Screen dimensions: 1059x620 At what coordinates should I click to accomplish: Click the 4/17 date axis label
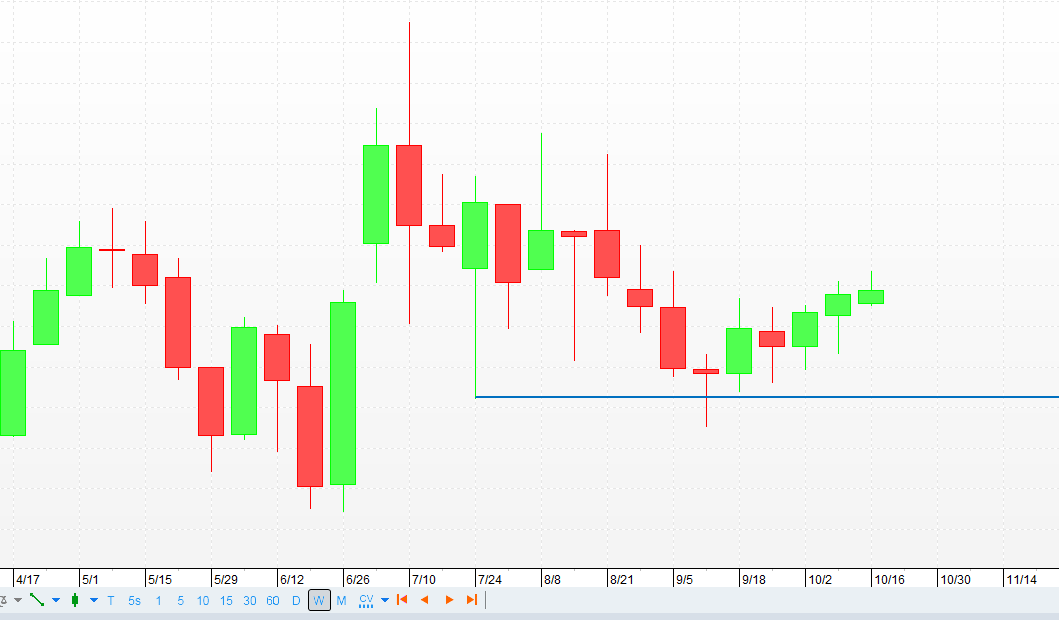[28, 579]
